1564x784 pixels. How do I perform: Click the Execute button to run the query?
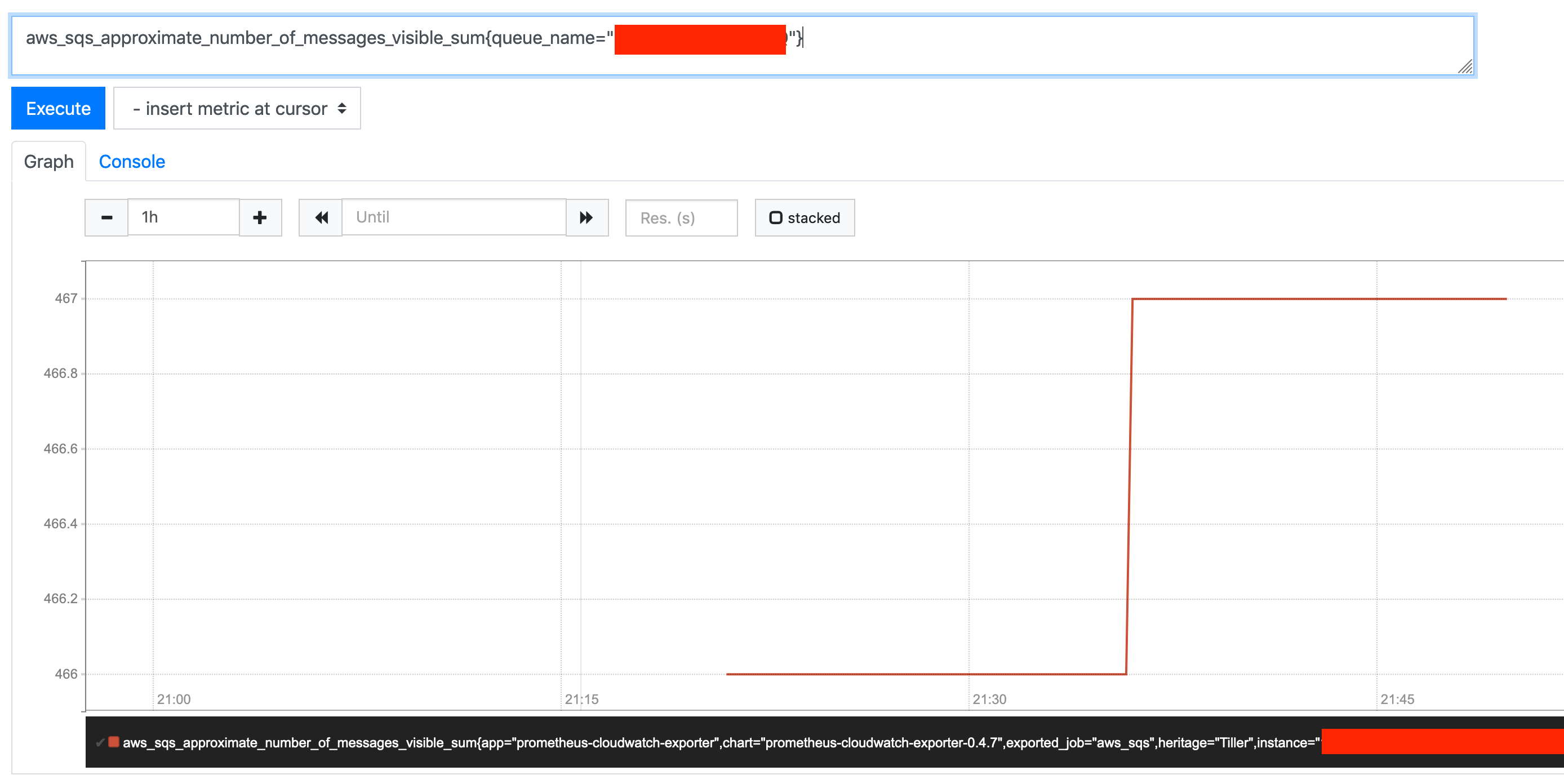coord(57,108)
